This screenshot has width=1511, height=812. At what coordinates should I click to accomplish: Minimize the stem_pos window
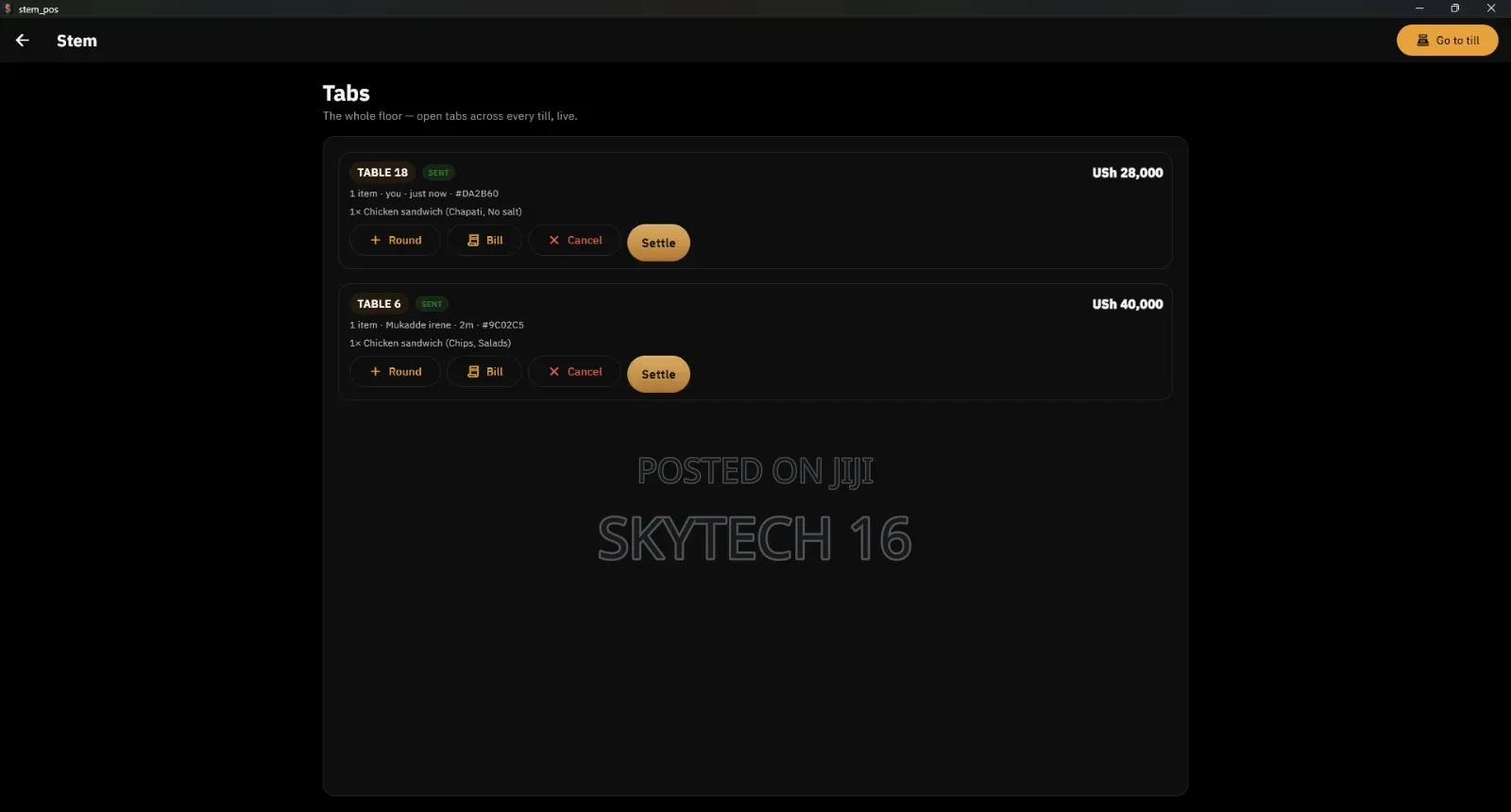click(1419, 8)
